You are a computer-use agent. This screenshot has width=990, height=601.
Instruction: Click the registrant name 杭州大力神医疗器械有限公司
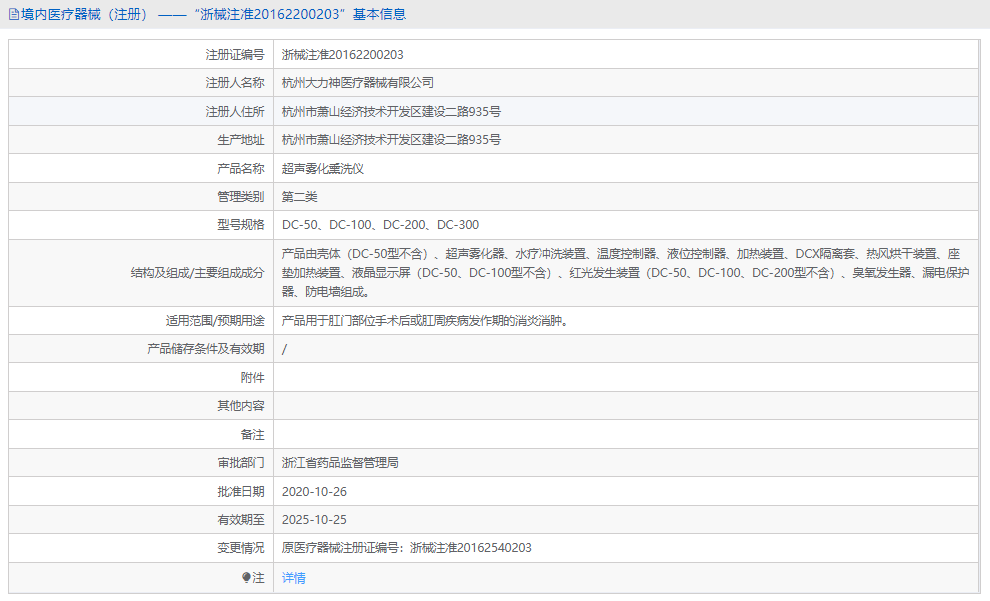(x=357, y=83)
